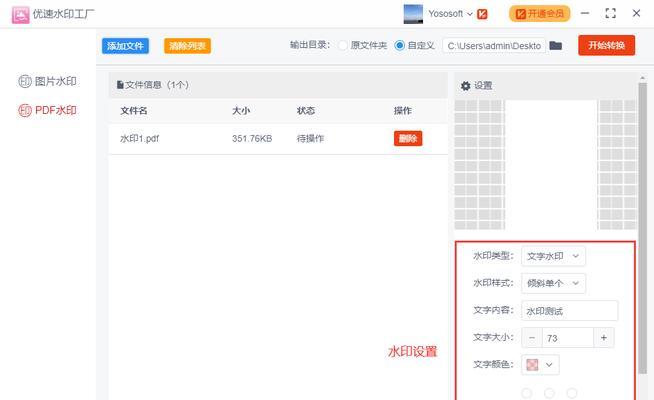
Task: Click the 图片水印 stamp icon
Action: [x=25, y=81]
